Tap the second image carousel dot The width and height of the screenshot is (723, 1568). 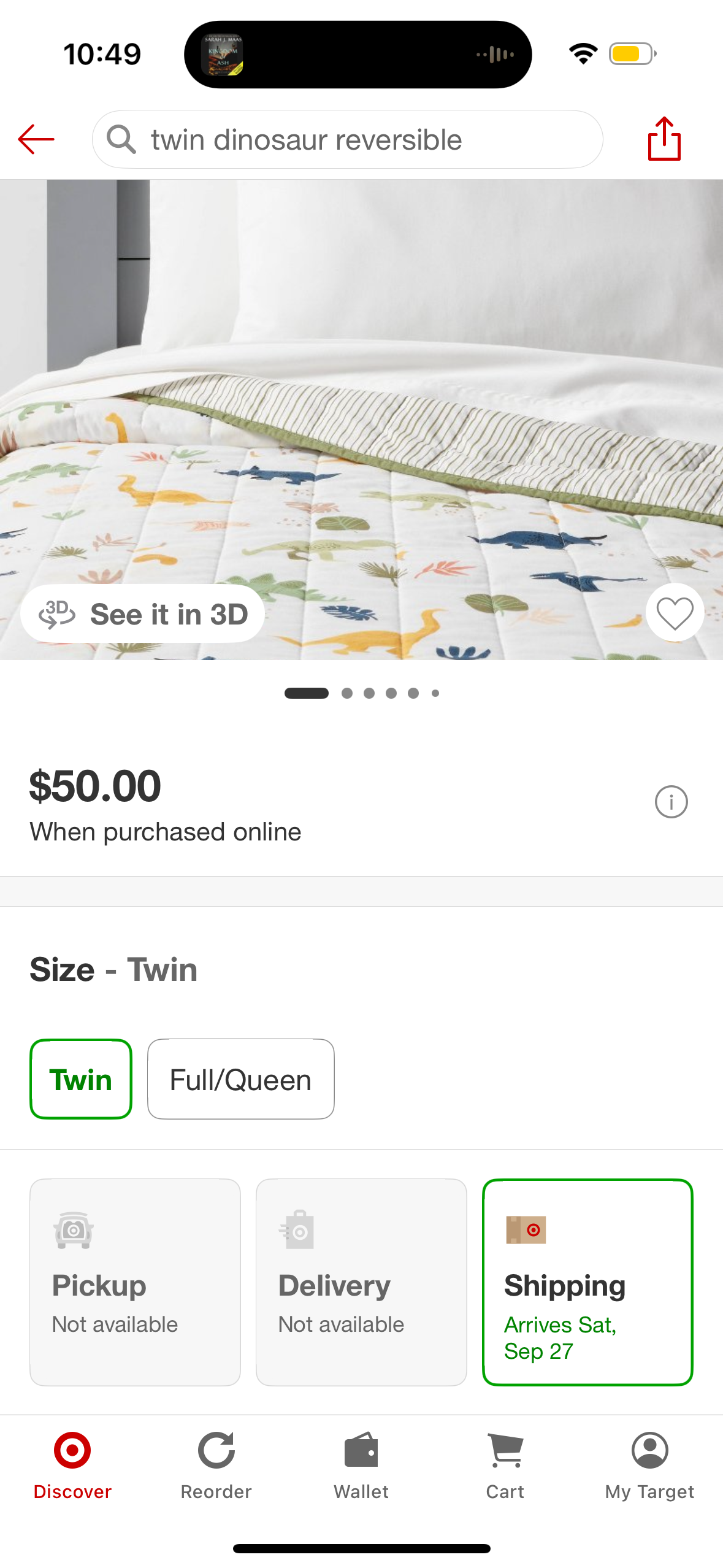(347, 693)
